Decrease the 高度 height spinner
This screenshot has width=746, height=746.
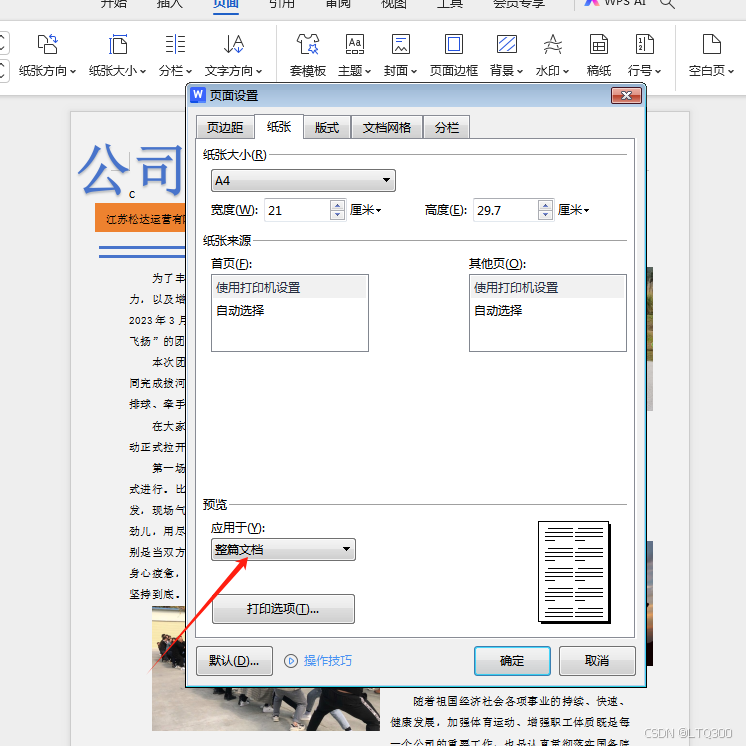[545, 215]
